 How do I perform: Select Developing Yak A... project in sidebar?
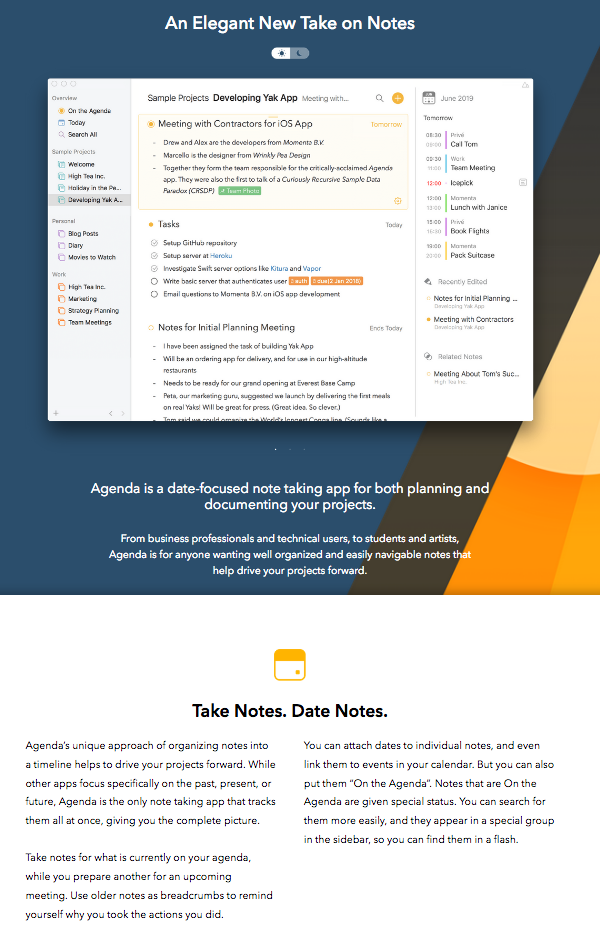pos(90,200)
